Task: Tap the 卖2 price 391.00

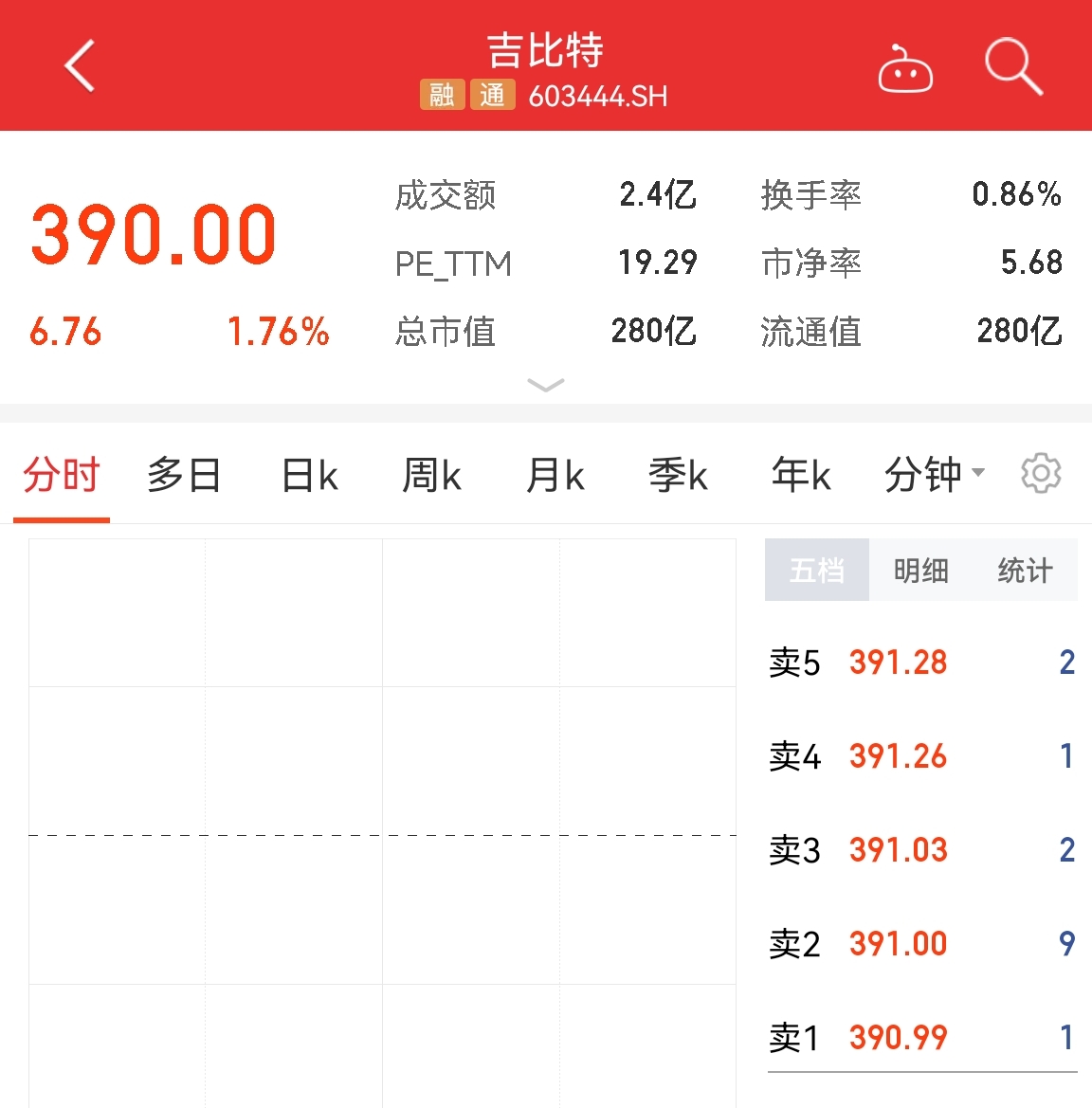Action: tap(898, 944)
